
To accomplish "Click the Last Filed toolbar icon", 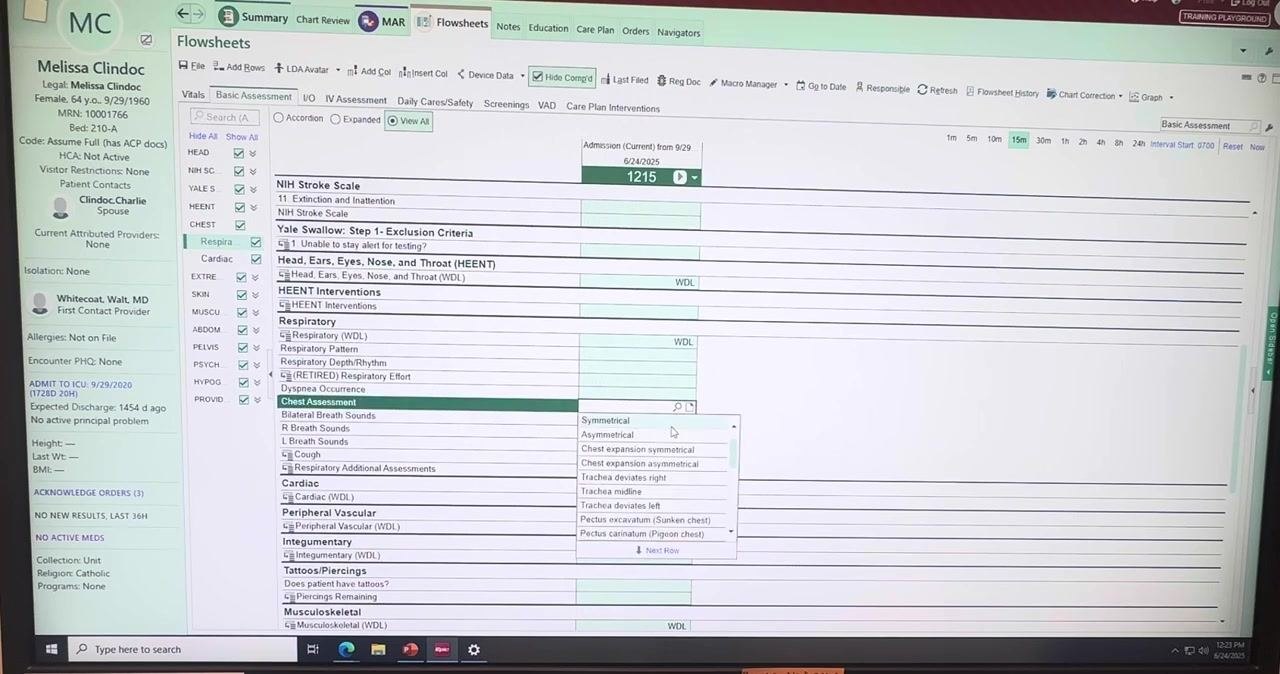I will click(x=606, y=79).
